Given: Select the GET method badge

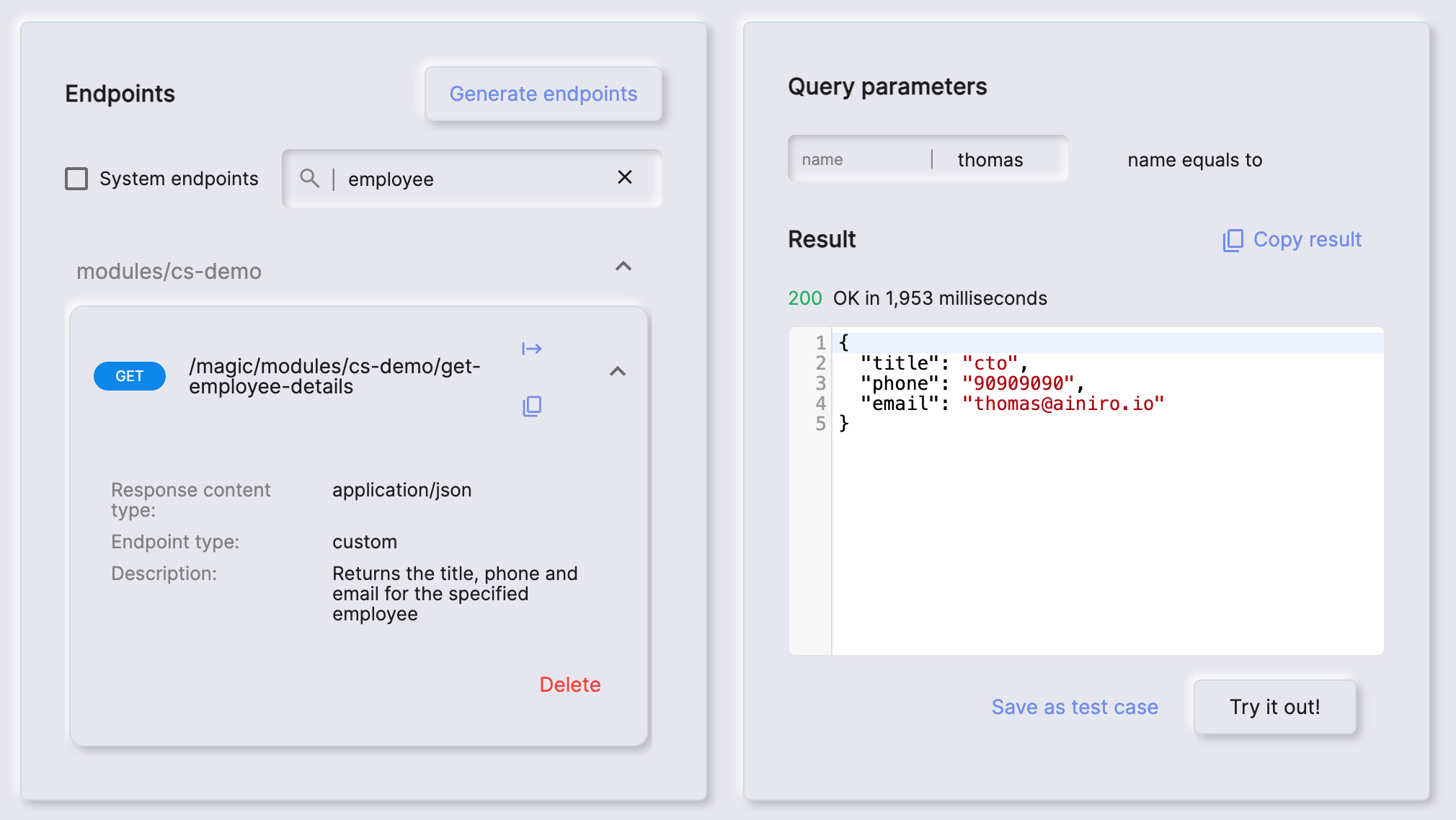Looking at the screenshot, I should (x=129, y=375).
